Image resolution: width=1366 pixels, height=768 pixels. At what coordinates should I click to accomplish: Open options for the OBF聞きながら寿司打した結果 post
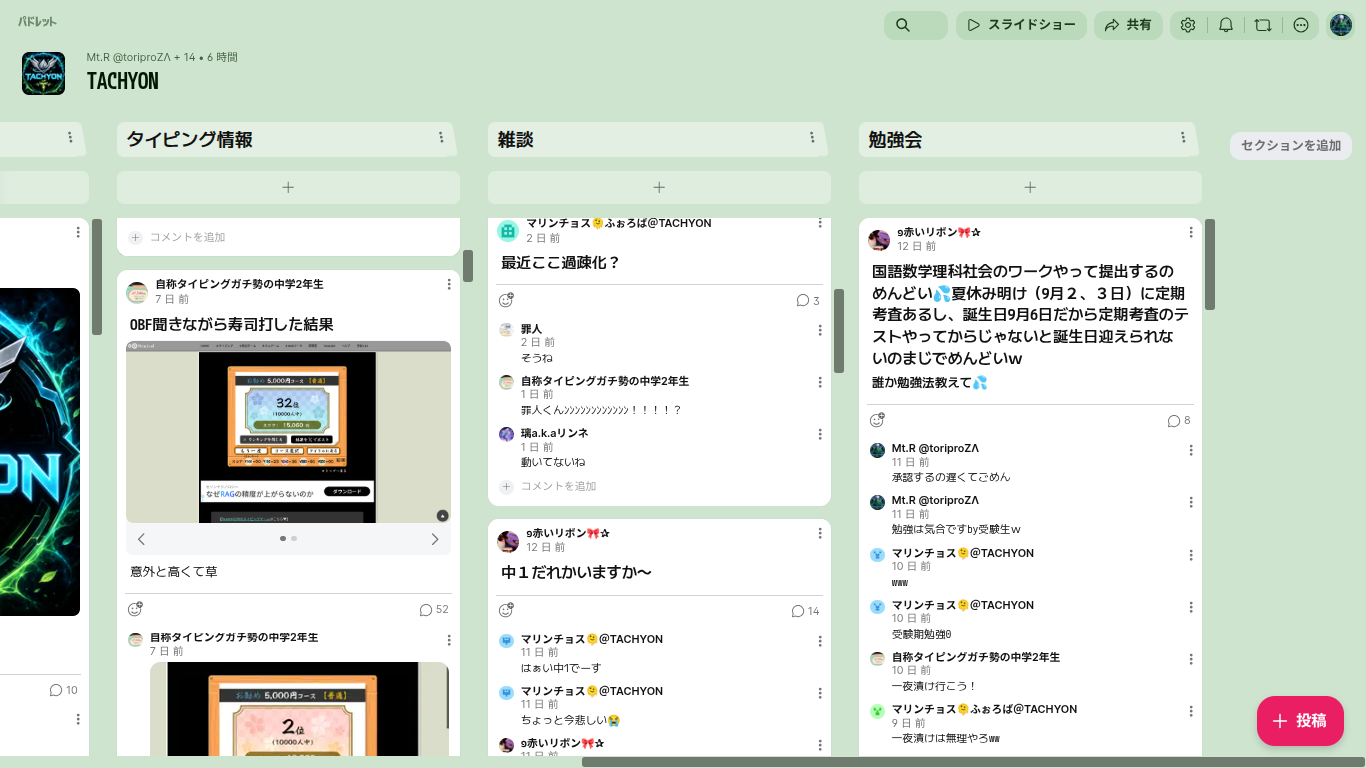(449, 285)
